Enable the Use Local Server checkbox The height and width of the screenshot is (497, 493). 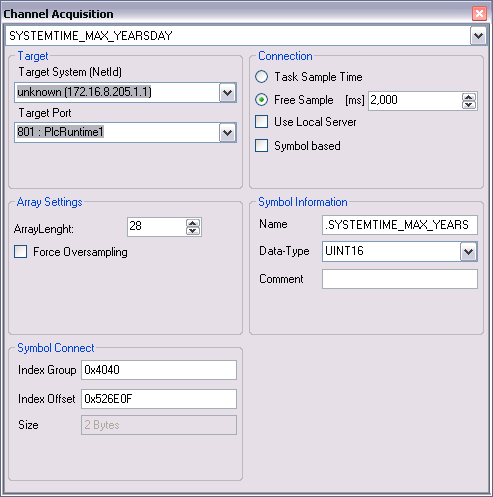[x=261, y=122]
